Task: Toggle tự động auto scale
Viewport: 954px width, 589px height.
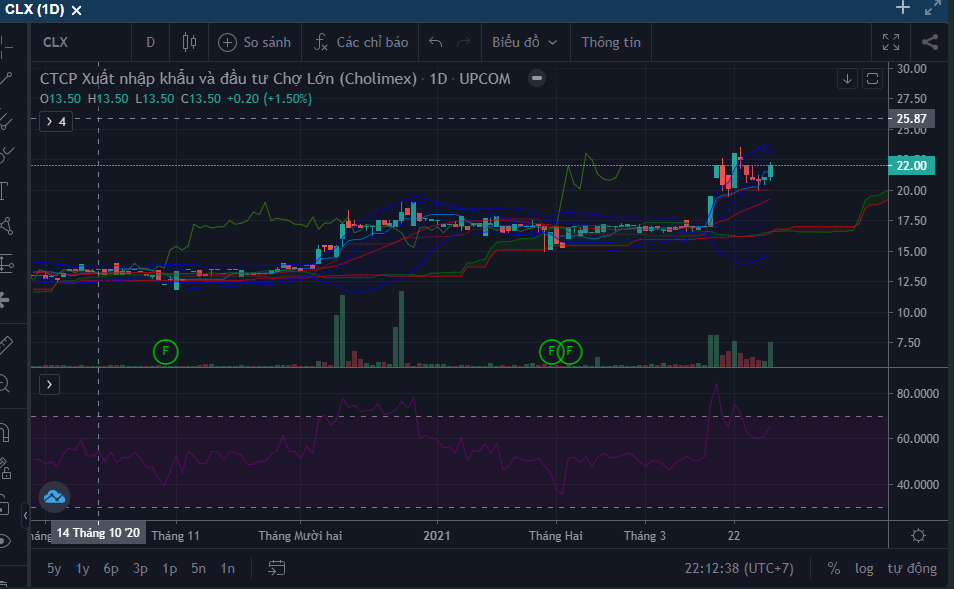Action: (x=914, y=568)
